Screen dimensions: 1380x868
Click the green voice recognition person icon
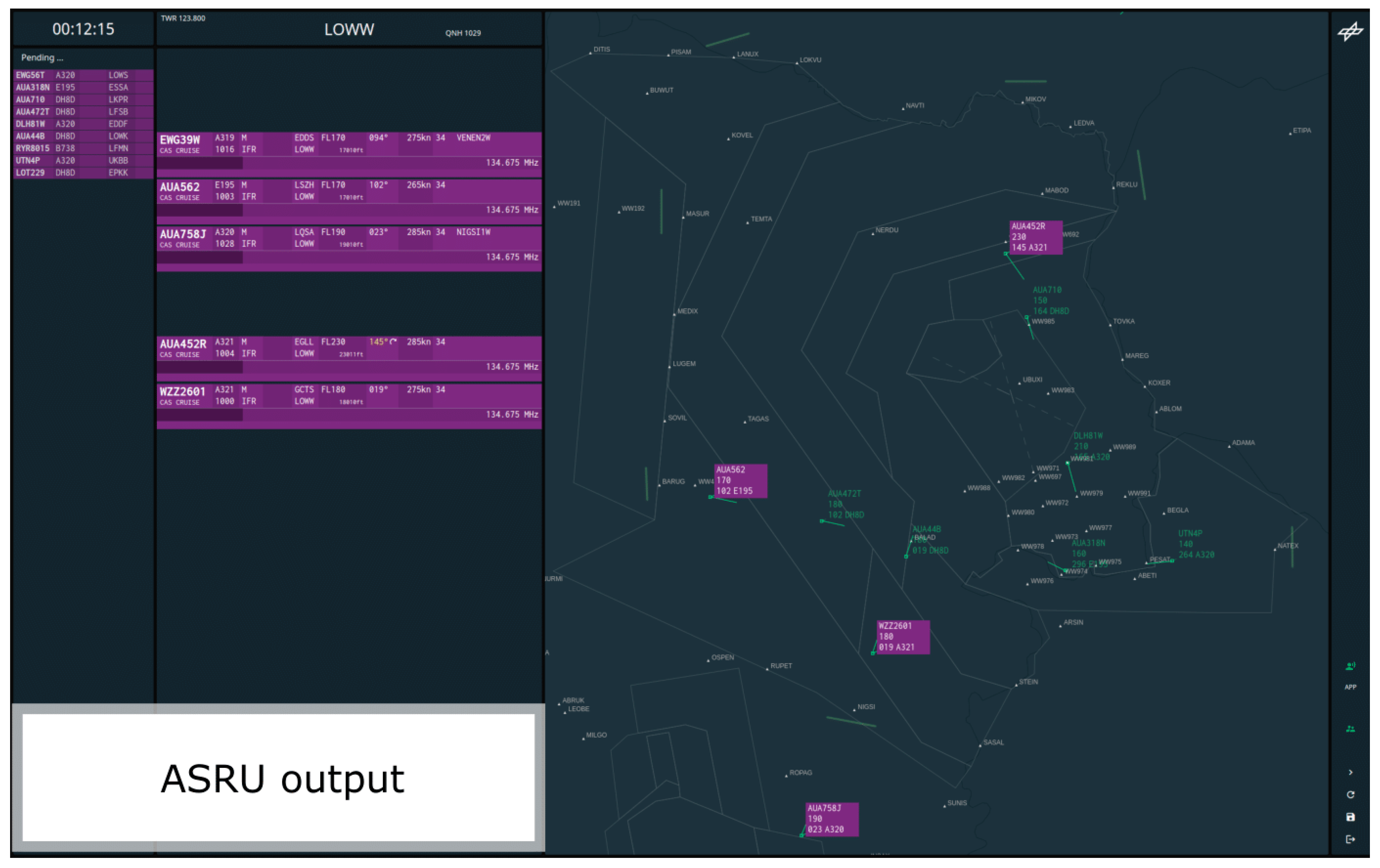(1350, 666)
